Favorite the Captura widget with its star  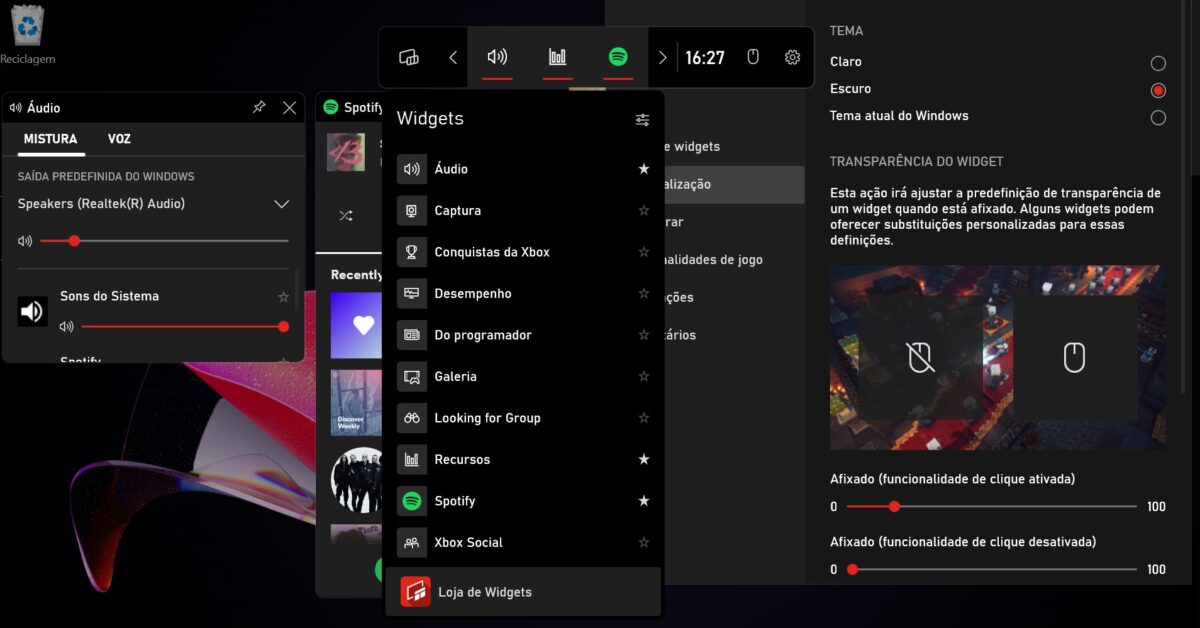[x=643, y=210]
